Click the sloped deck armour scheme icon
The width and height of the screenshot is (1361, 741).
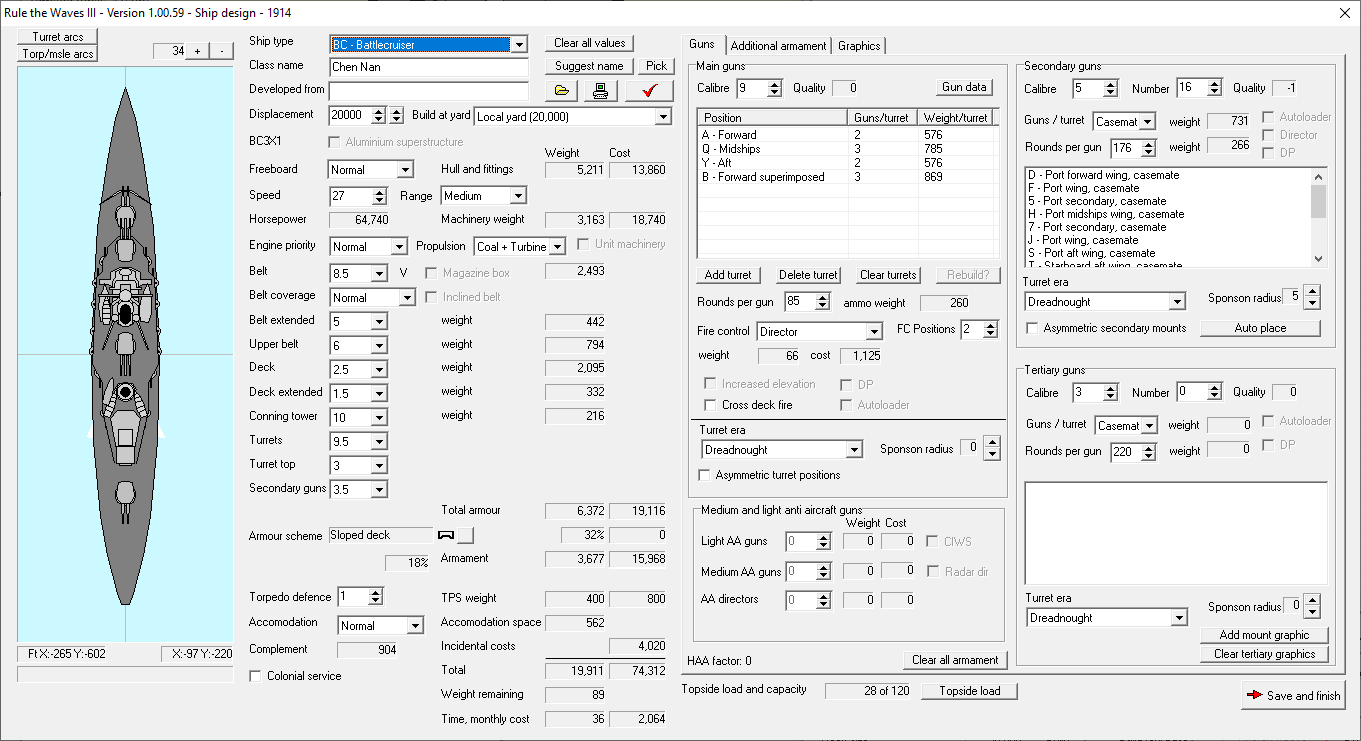tap(447, 535)
